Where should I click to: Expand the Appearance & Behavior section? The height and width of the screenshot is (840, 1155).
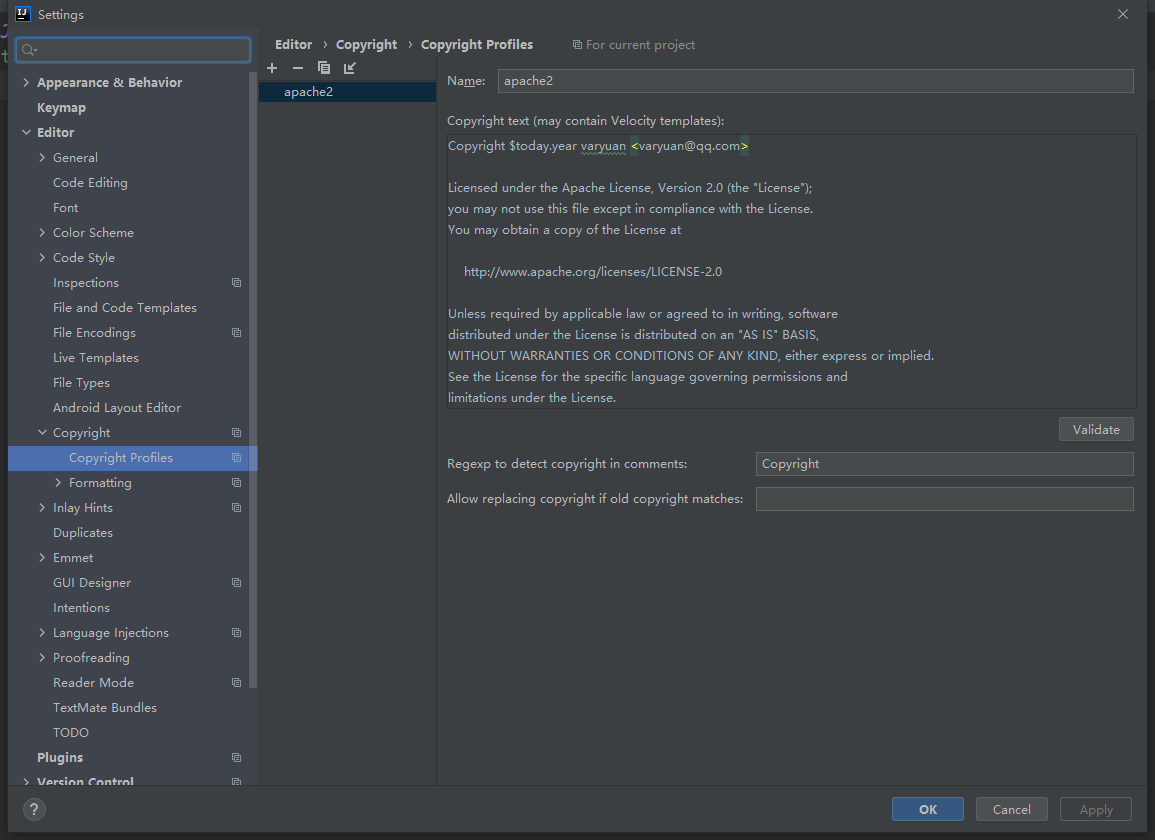tap(27, 83)
